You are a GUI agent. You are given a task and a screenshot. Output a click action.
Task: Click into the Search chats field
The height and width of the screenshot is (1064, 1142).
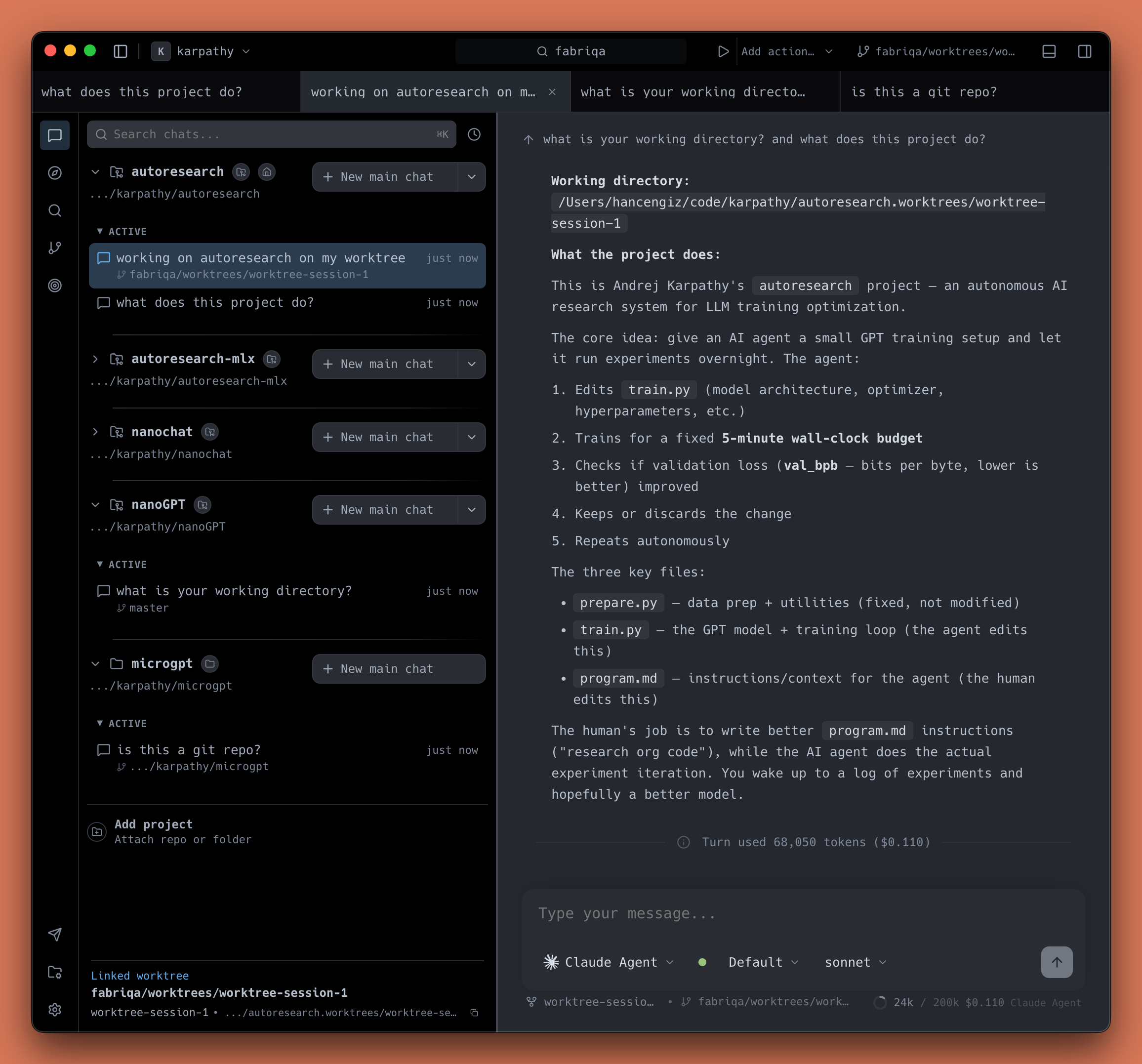click(x=270, y=134)
